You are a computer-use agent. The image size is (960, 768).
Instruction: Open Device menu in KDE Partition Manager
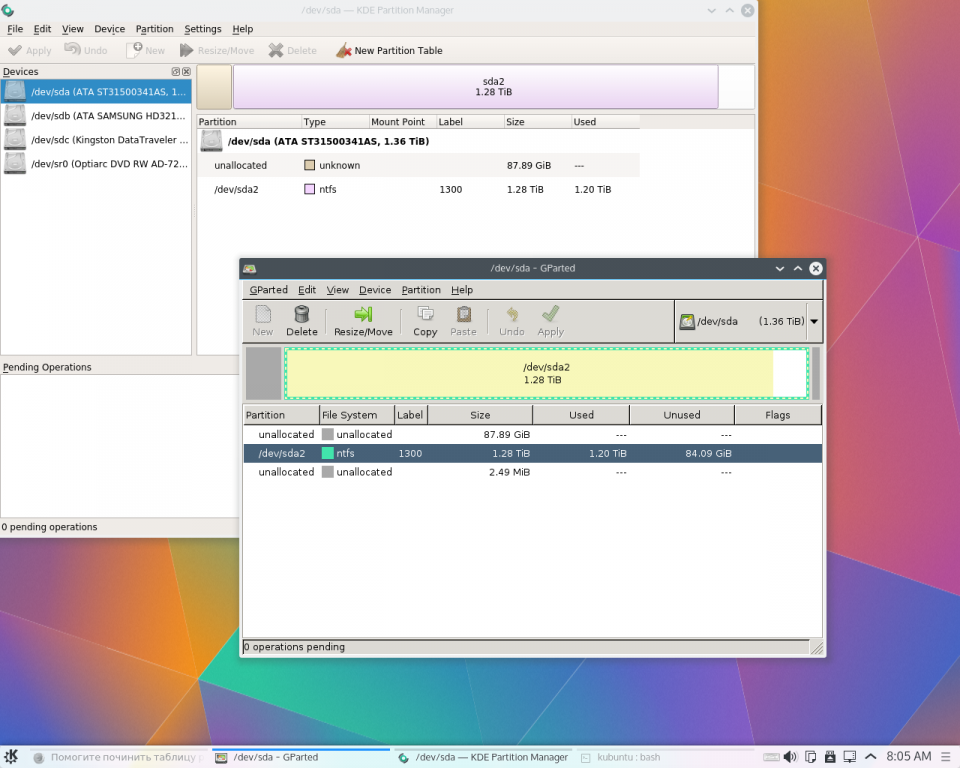(110, 29)
